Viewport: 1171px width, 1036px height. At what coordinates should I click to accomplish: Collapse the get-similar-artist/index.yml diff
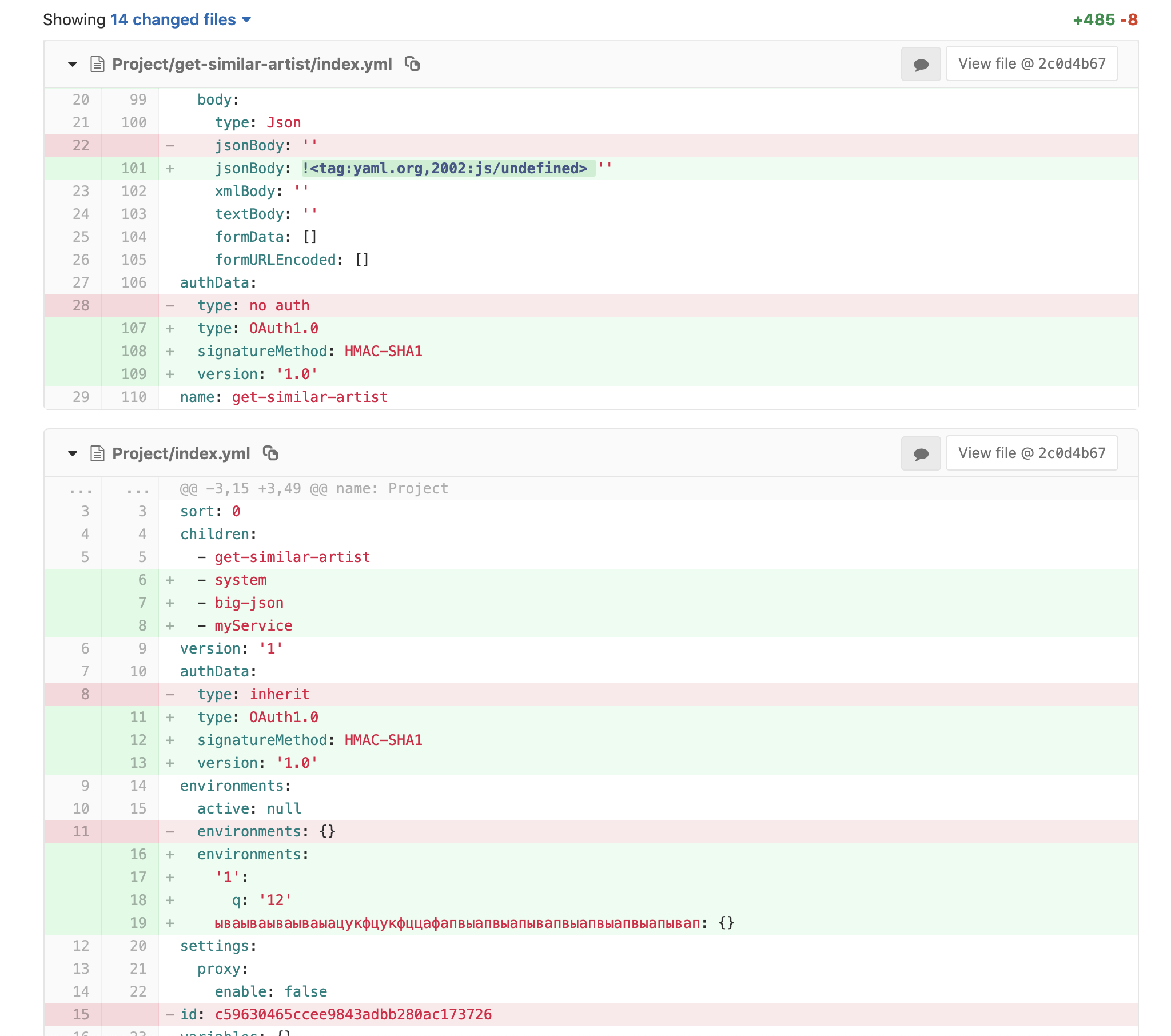click(73, 64)
